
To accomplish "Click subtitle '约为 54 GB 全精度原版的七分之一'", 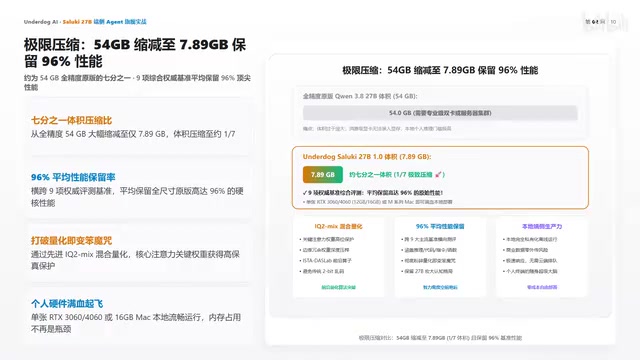I will [x=77, y=78].
